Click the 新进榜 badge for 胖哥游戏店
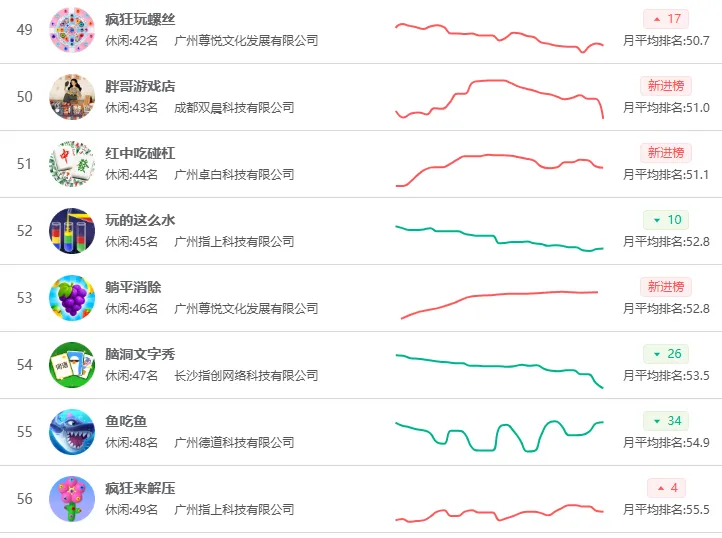Image resolution: width=722 pixels, height=538 pixels. (666, 86)
